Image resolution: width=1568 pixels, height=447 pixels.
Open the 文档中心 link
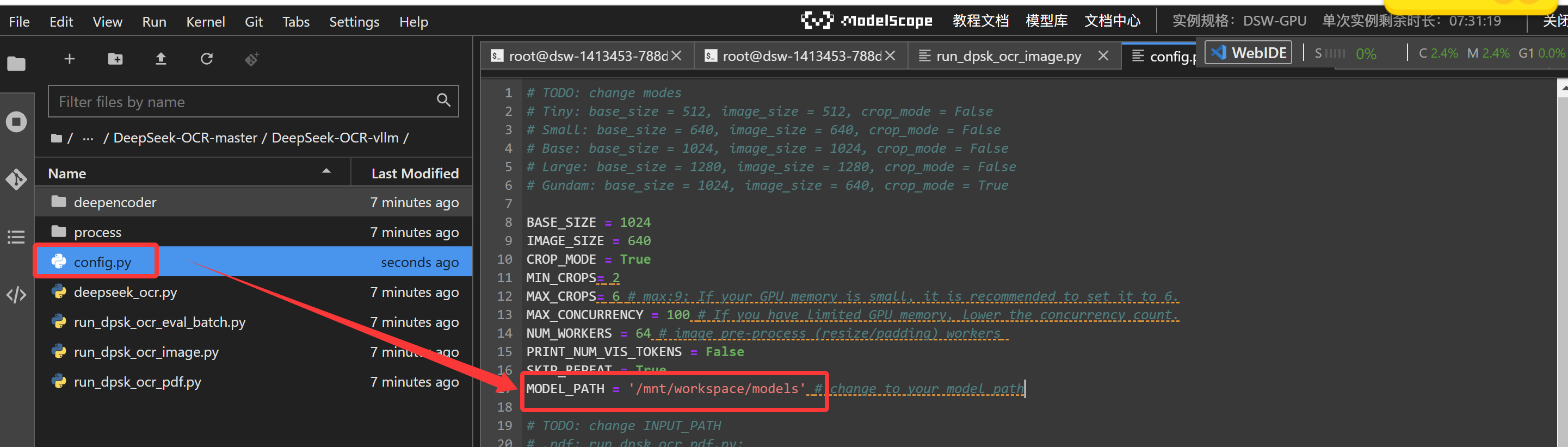tap(1112, 21)
